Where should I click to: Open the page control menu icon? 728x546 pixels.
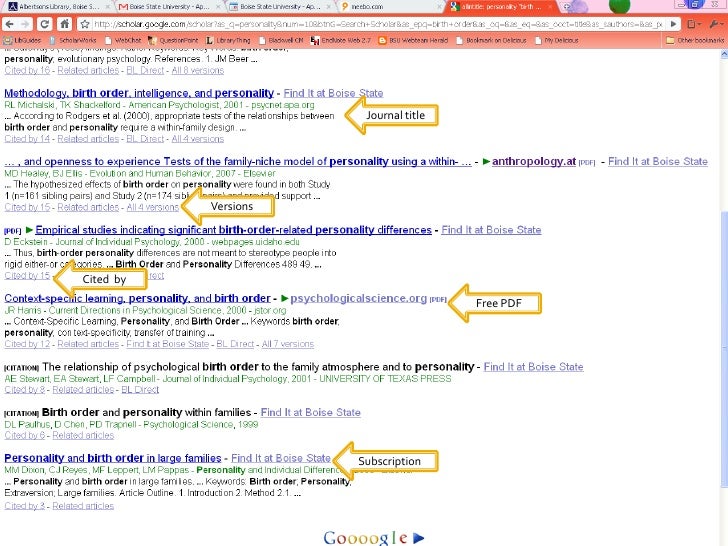point(693,24)
